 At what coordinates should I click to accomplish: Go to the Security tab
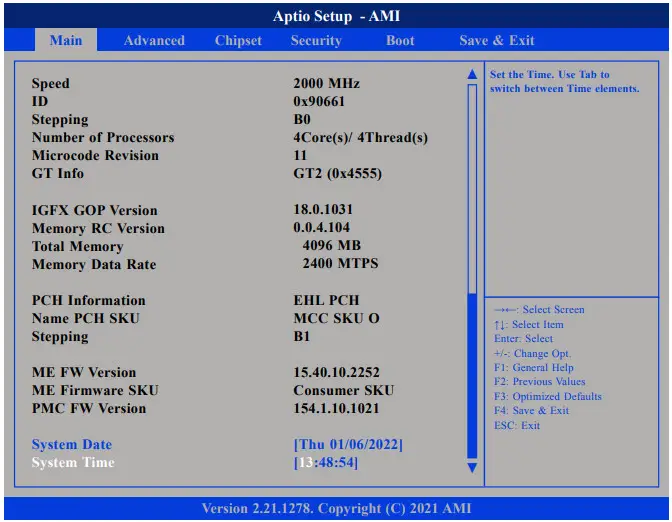pos(316,41)
